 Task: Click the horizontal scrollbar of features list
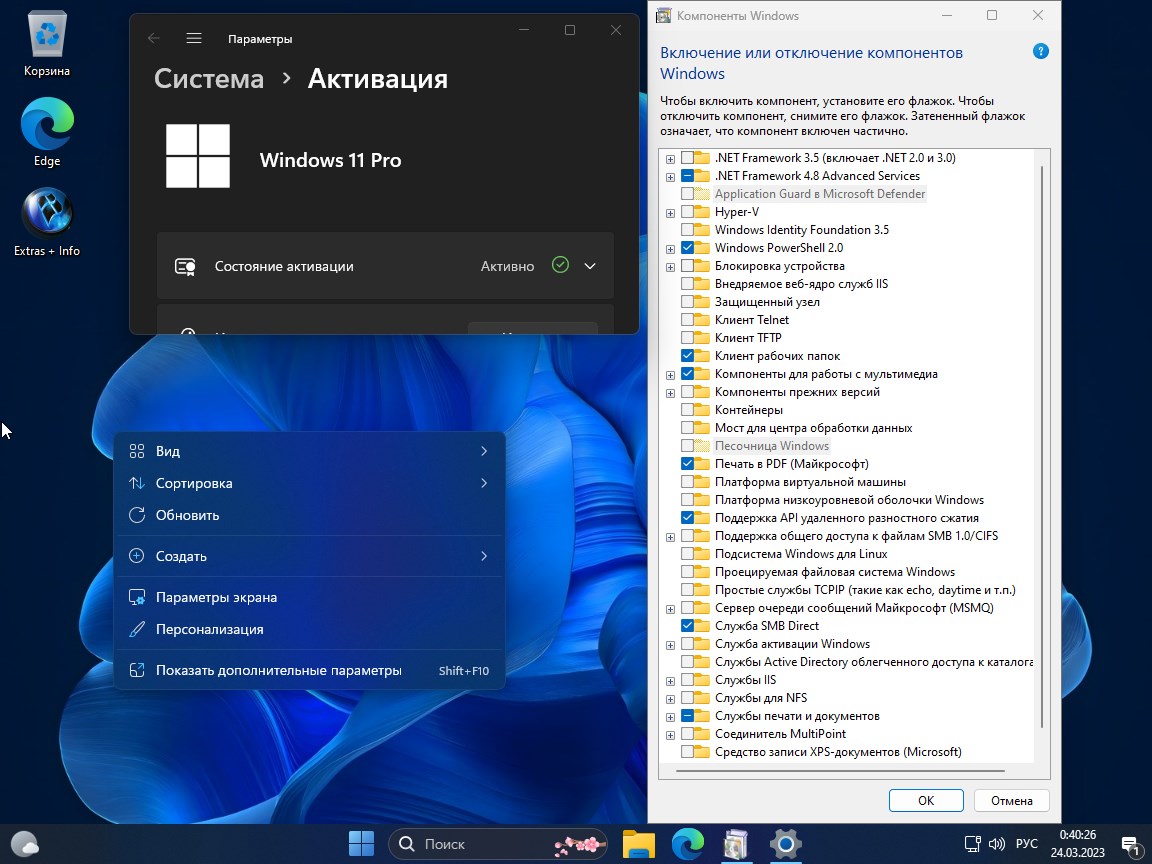tap(840, 771)
